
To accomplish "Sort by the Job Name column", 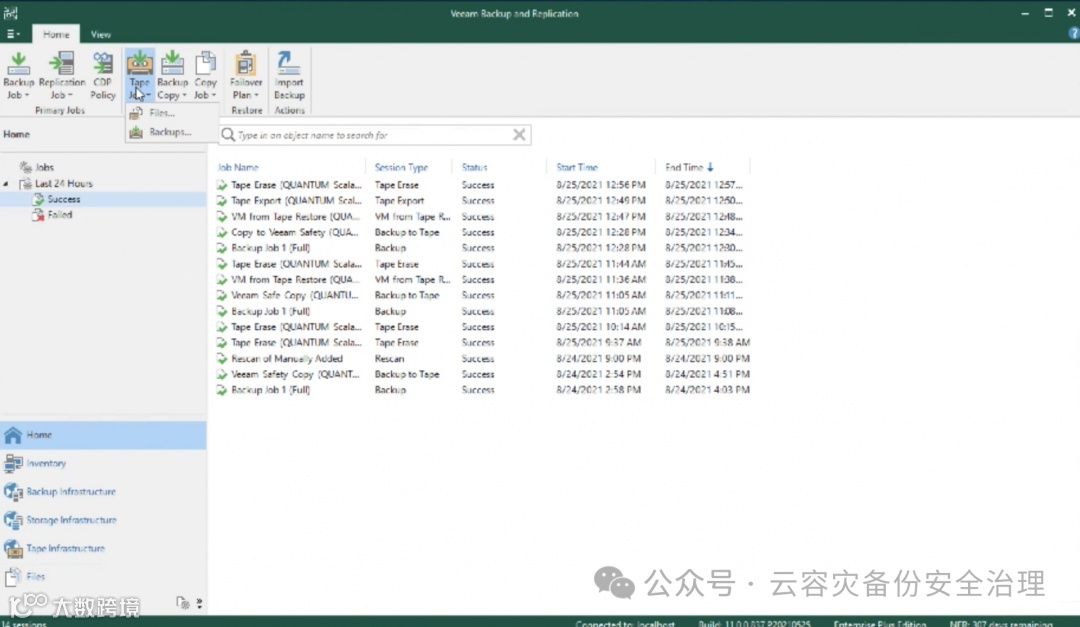I will 238,167.
